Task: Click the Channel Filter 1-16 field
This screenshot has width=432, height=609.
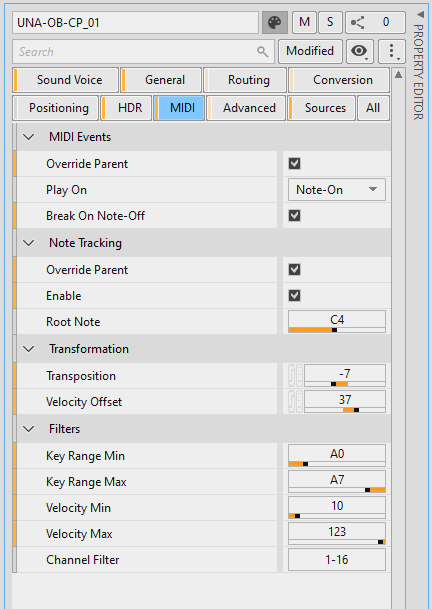Action: [x=337, y=560]
